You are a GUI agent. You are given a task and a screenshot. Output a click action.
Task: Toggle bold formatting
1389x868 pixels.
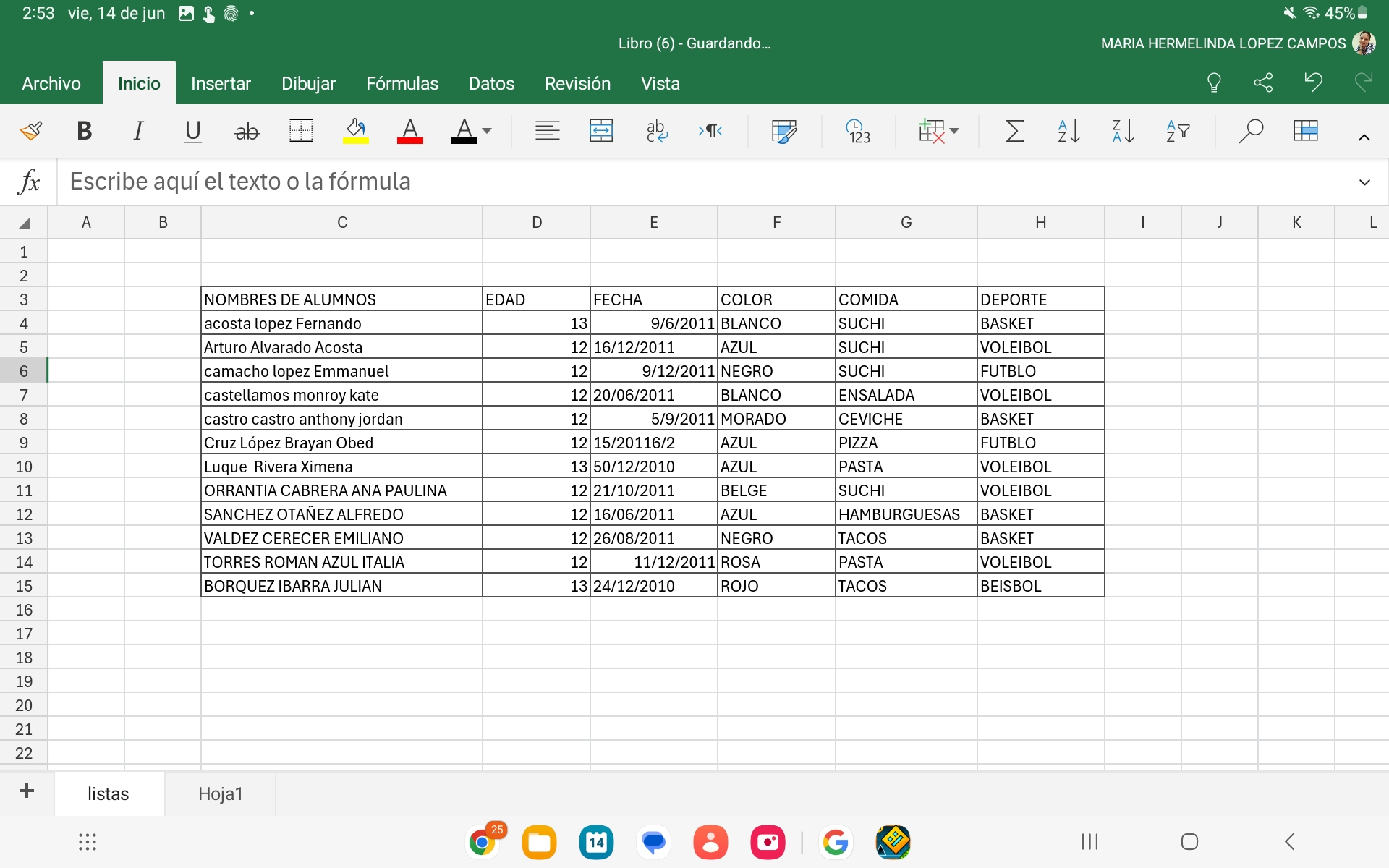click(x=84, y=131)
